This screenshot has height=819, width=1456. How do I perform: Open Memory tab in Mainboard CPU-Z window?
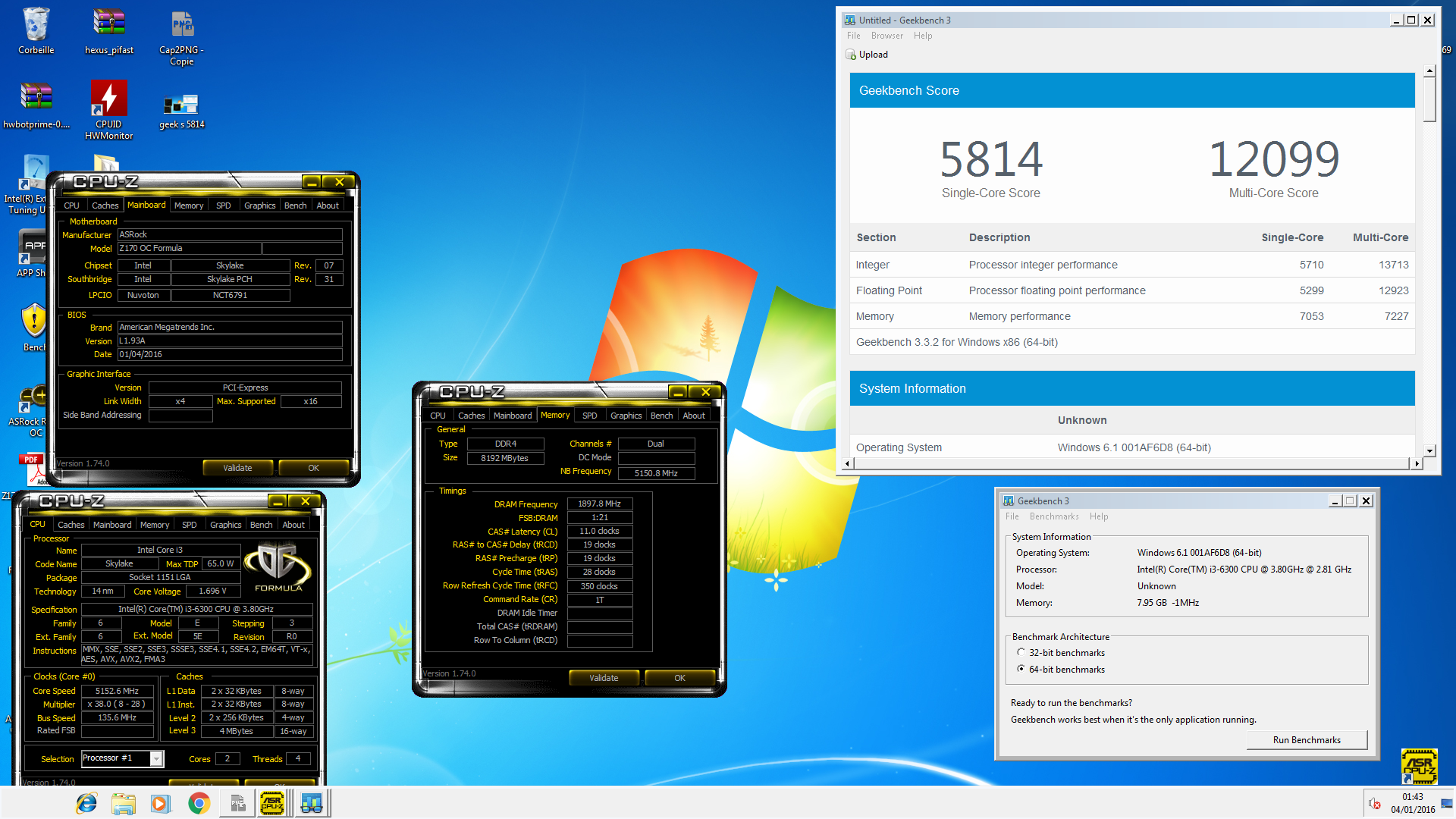(189, 206)
